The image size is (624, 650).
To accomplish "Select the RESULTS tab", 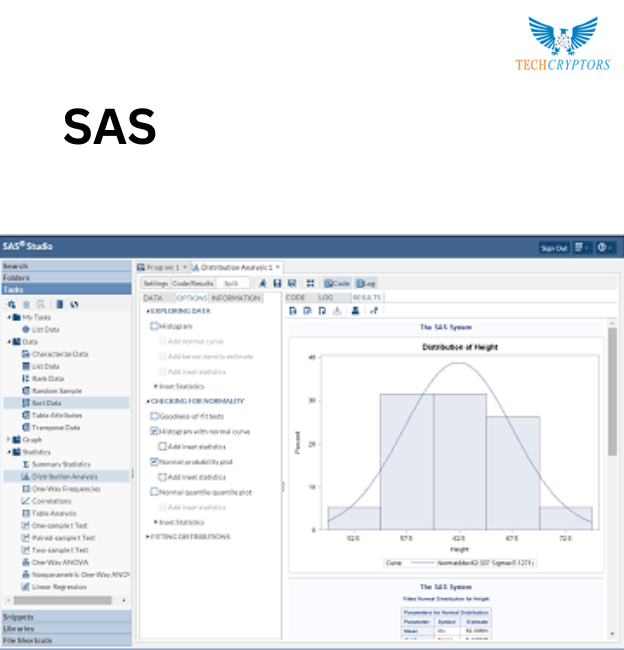I will pos(367,297).
